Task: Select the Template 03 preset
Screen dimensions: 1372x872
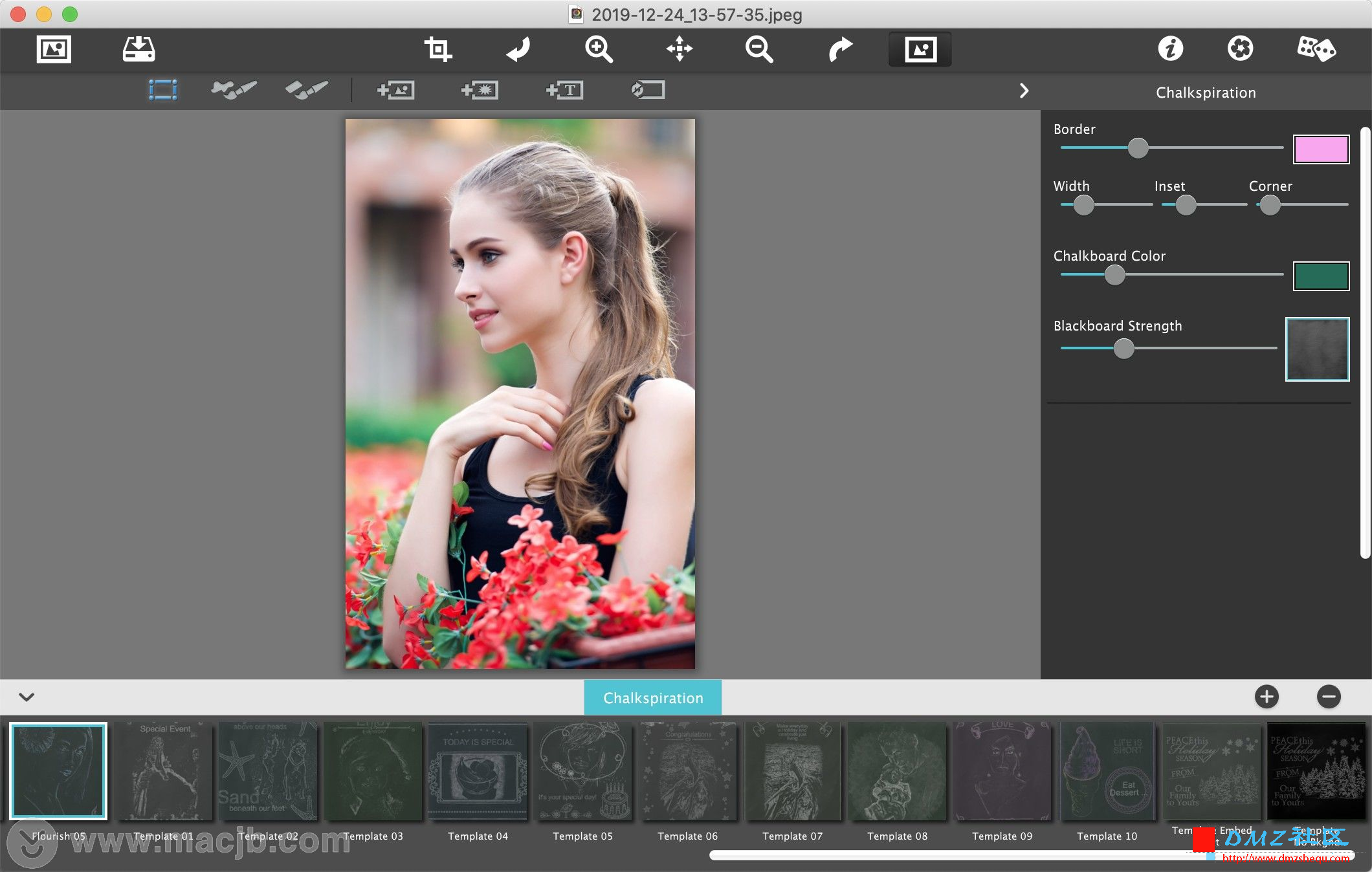Action: 373,771
